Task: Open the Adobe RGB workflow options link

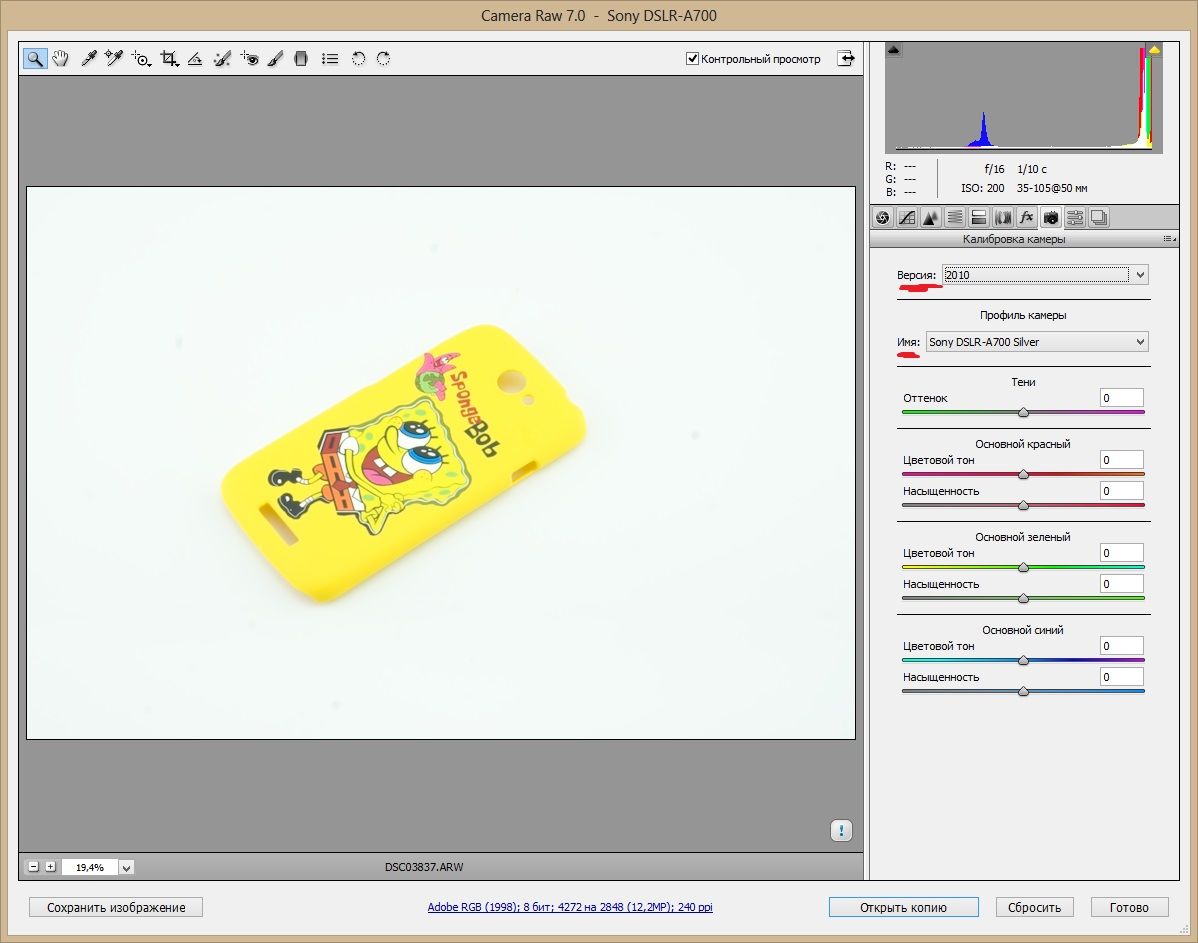Action: 570,907
